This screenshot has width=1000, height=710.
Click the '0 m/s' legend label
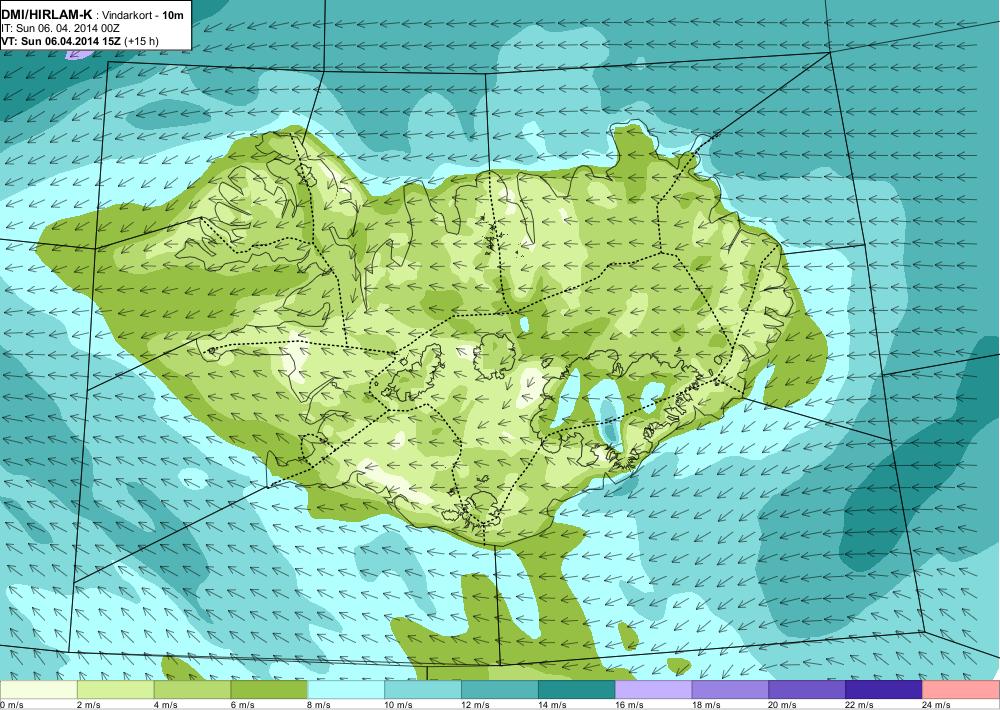[11, 705]
